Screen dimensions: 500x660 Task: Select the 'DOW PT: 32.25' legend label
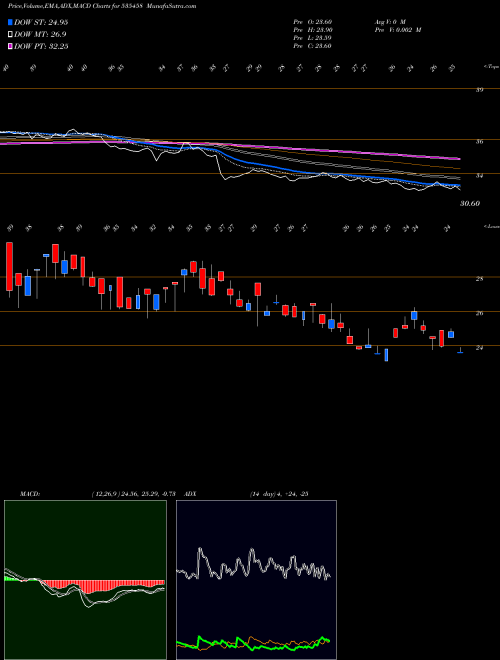(x=41, y=46)
